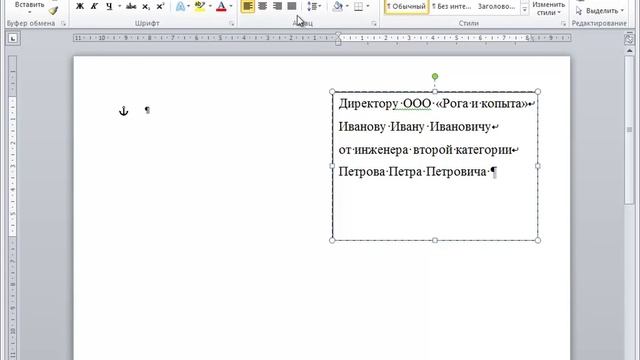Open the paragraph group dialog launcher
Screen dimensions: 640x360
373,24
